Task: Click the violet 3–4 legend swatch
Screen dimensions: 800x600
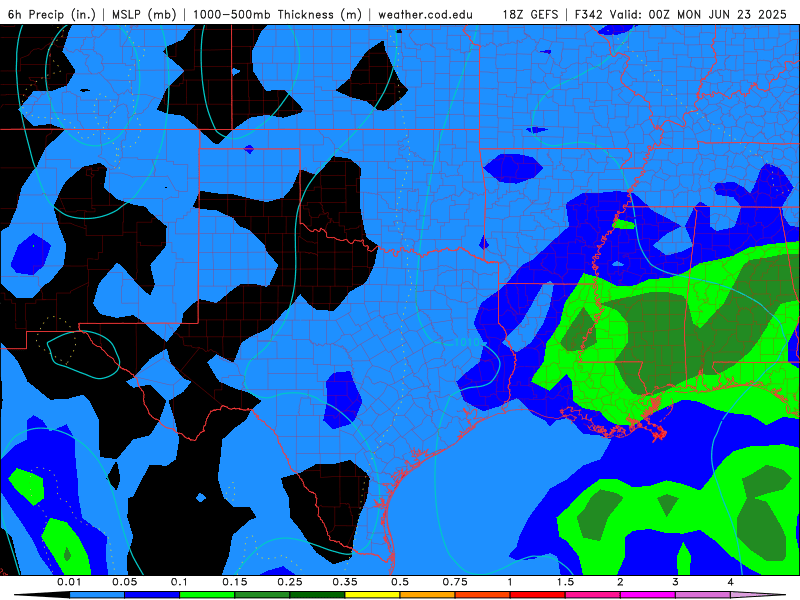Action: tap(703, 595)
